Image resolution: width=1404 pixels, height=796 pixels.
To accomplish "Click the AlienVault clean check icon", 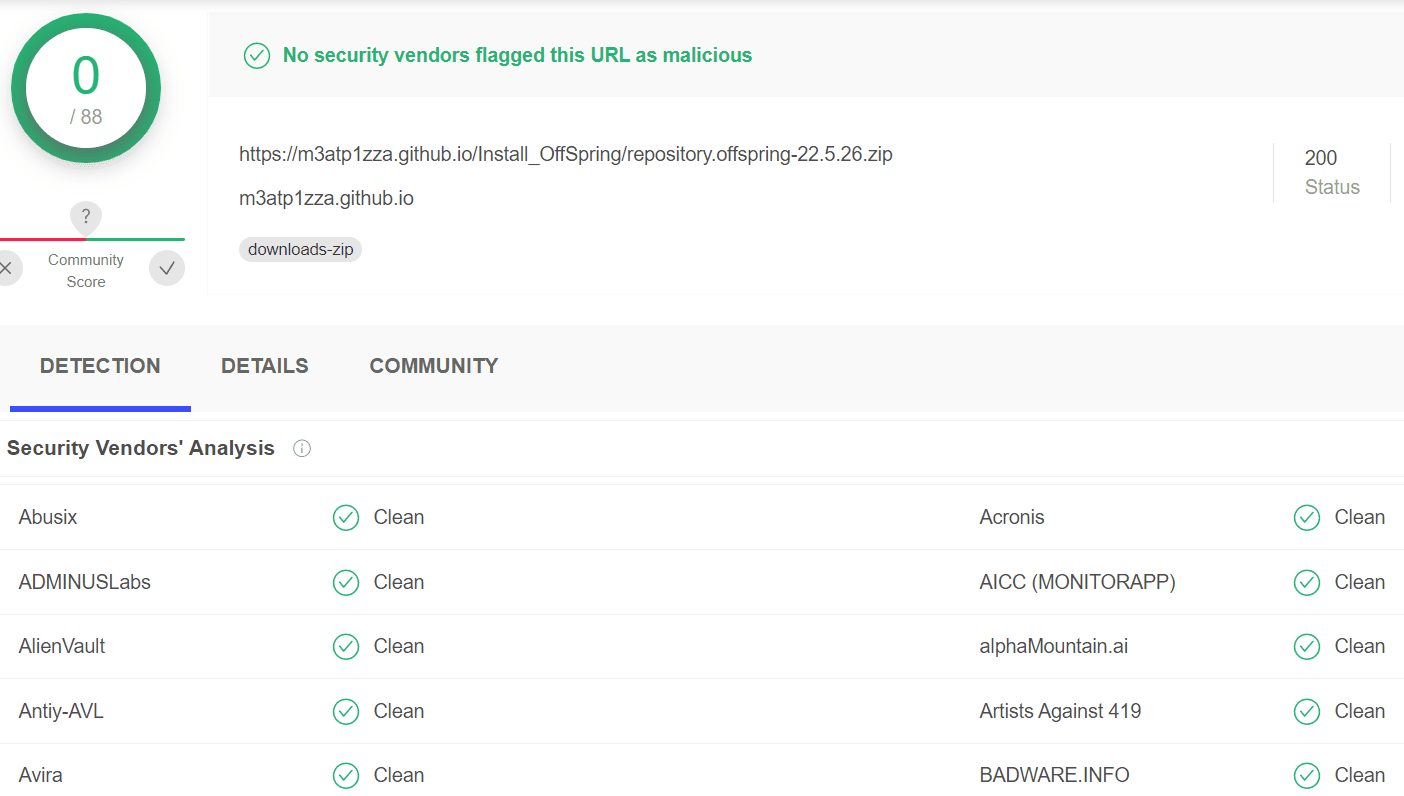I will click(x=346, y=646).
